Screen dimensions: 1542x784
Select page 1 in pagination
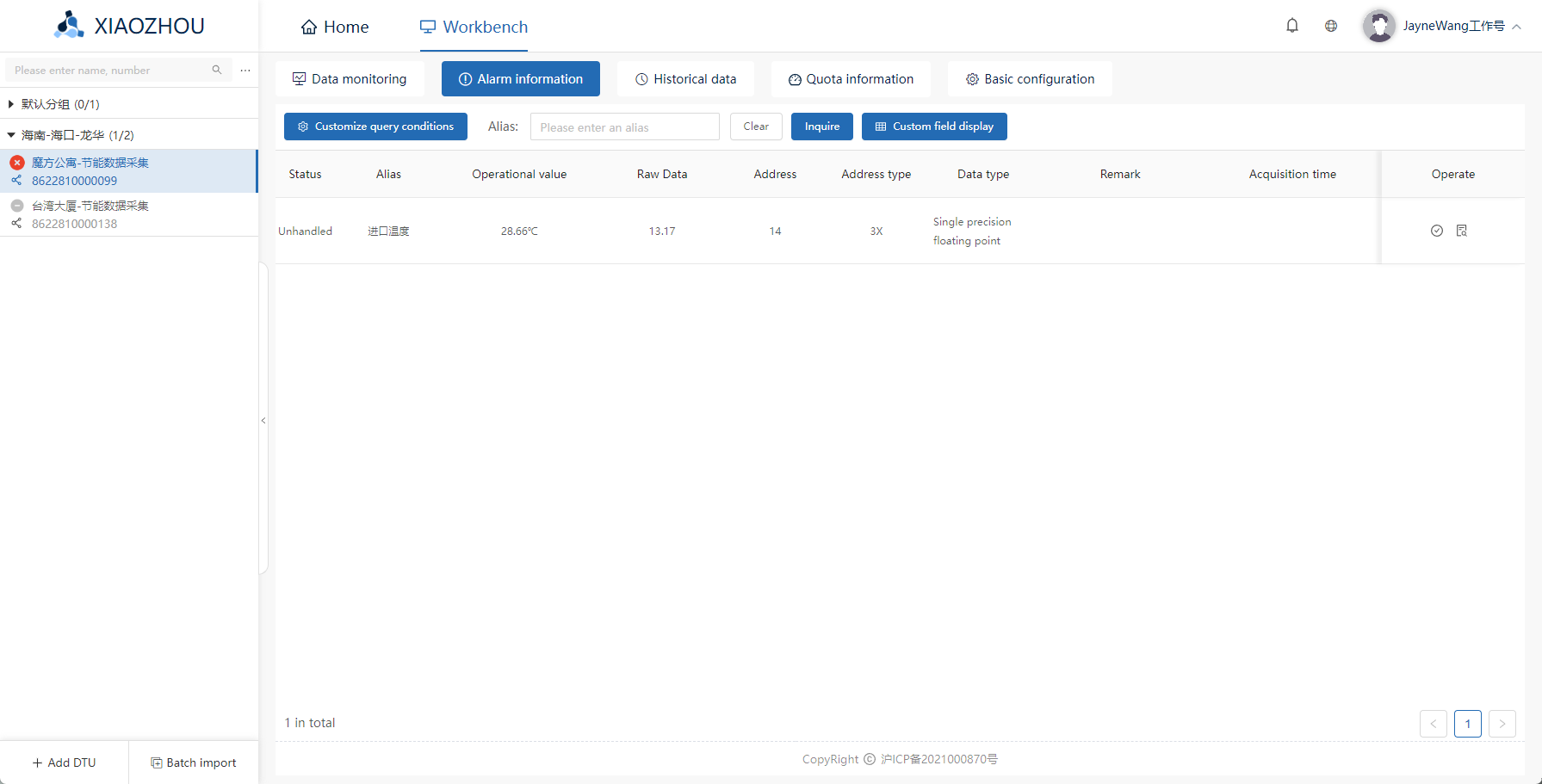(x=1468, y=724)
